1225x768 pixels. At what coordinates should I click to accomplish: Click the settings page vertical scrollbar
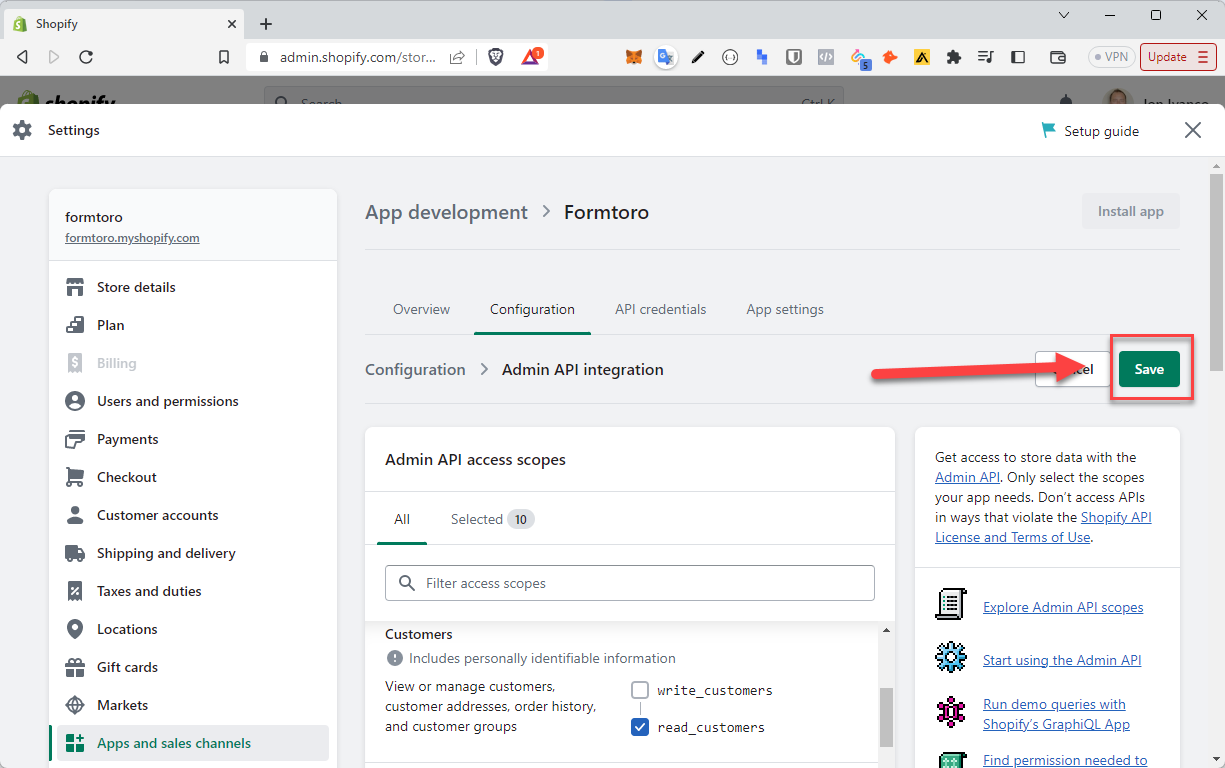click(1216, 272)
